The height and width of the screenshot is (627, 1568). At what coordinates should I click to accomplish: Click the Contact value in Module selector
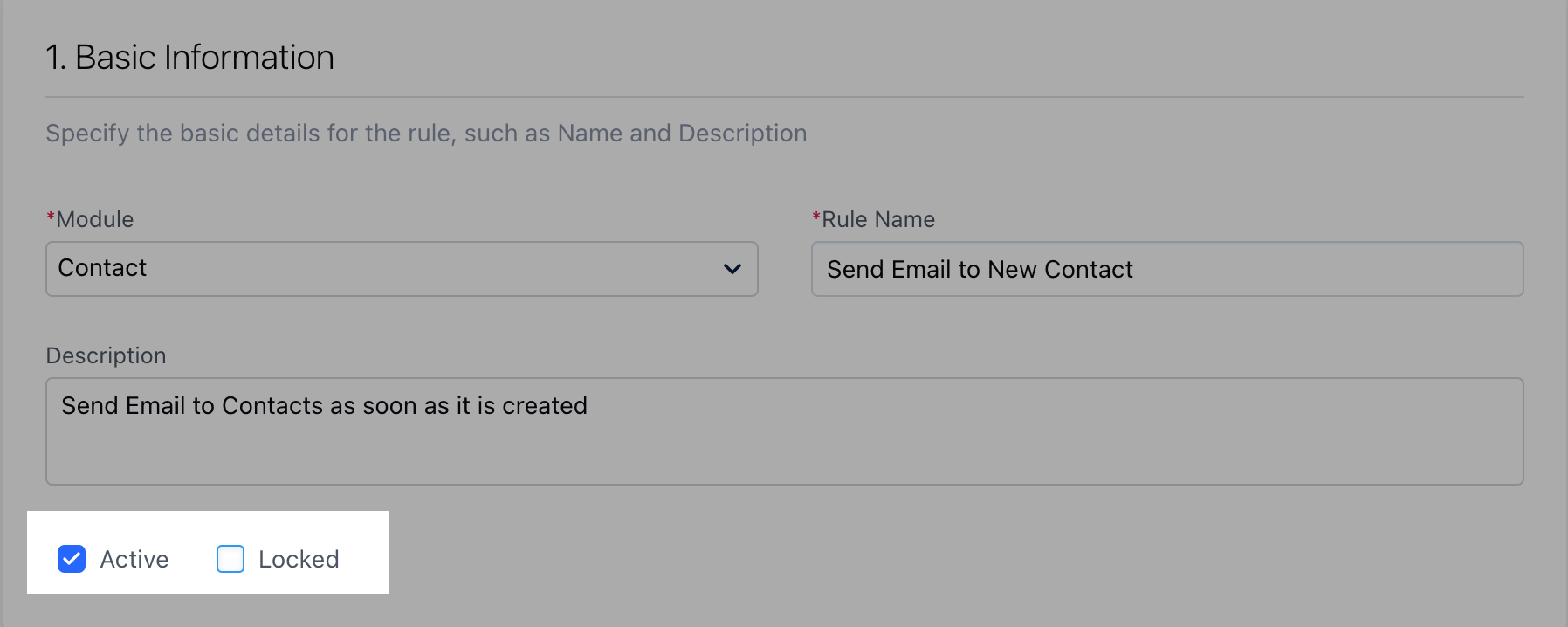click(x=102, y=268)
